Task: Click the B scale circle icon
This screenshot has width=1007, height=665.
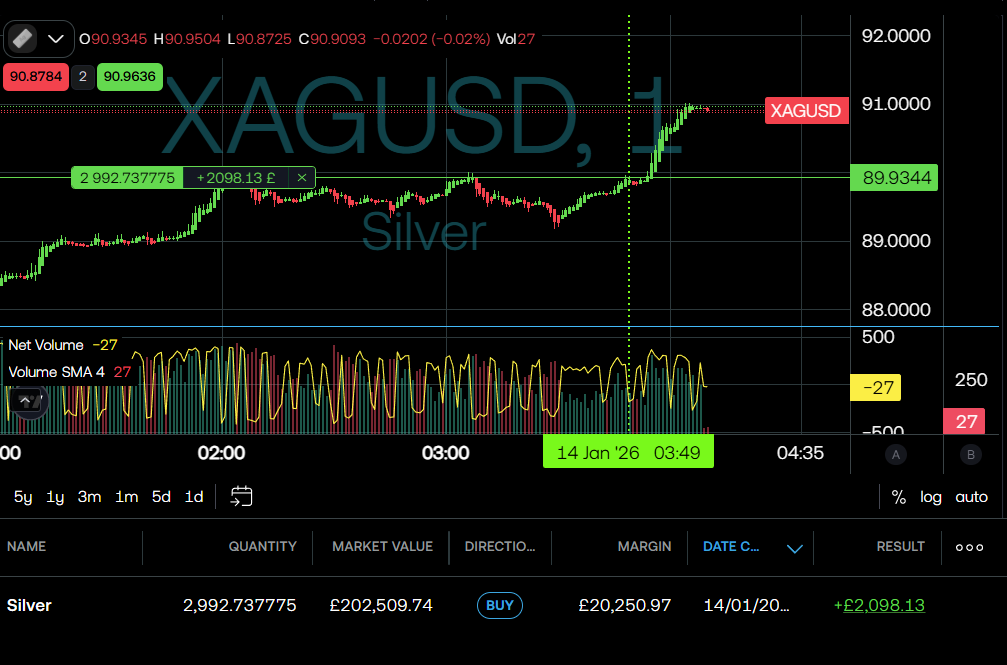Action: tap(970, 455)
